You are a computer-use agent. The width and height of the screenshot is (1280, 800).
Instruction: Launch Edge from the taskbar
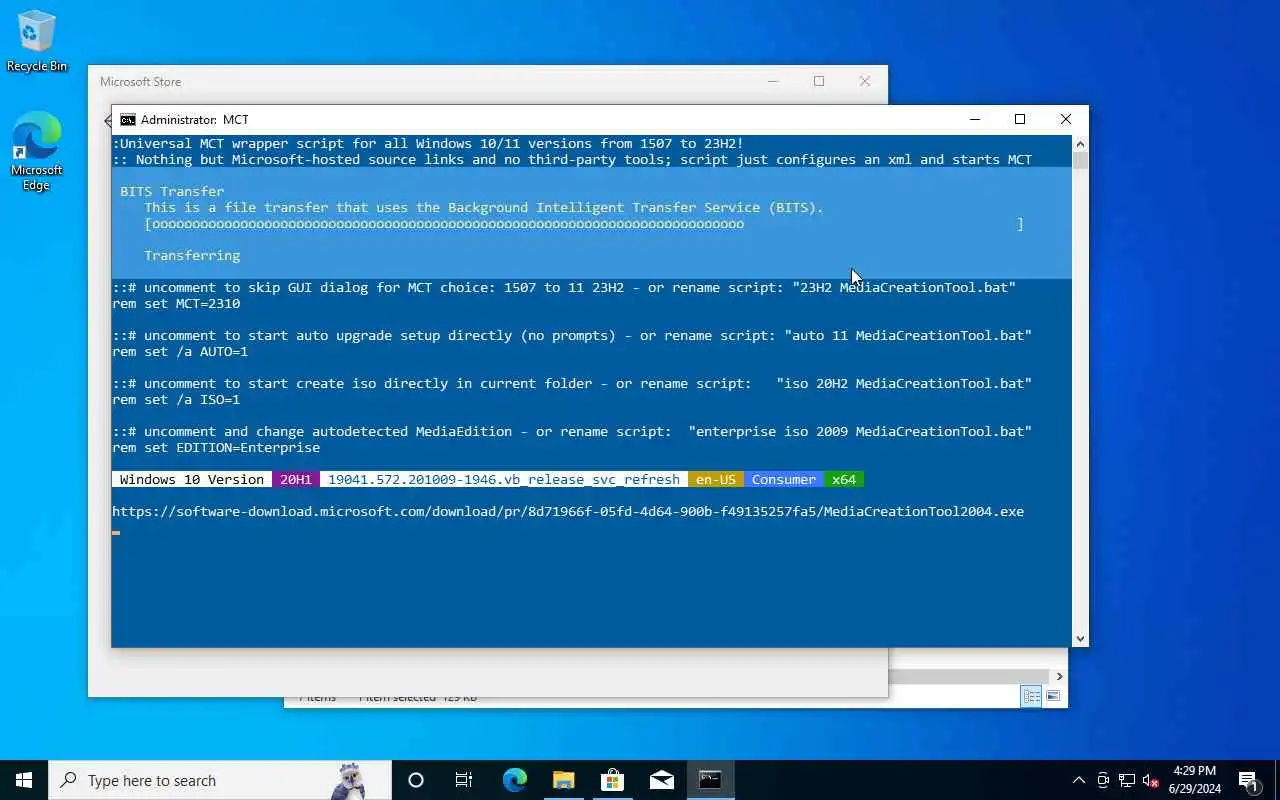point(514,780)
